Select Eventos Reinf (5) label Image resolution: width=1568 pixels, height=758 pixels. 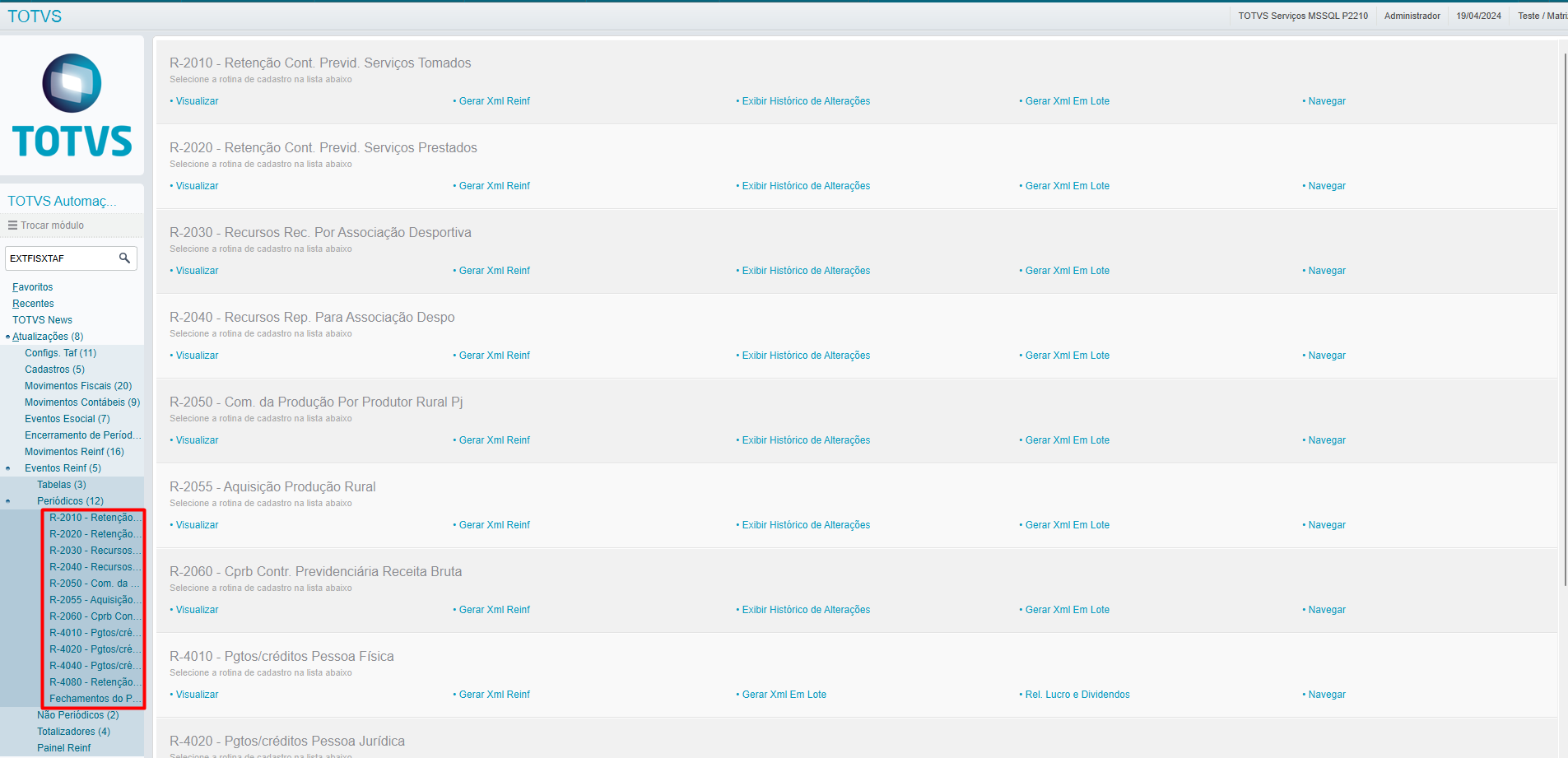63,468
